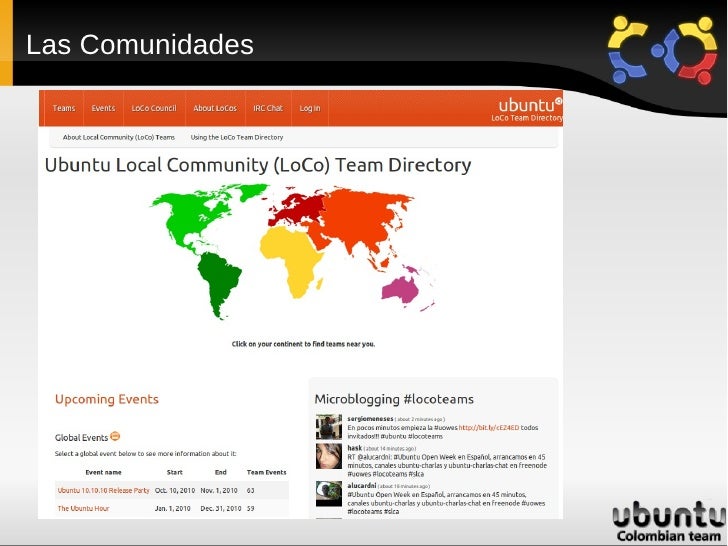The width and height of the screenshot is (728, 546).
Task: Select Australia on the world map
Action: point(400,289)
